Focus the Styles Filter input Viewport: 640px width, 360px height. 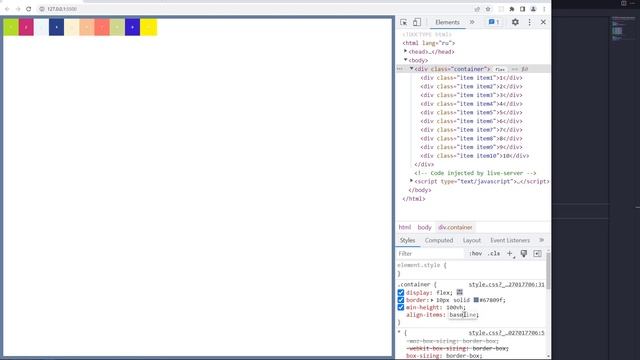431,253
